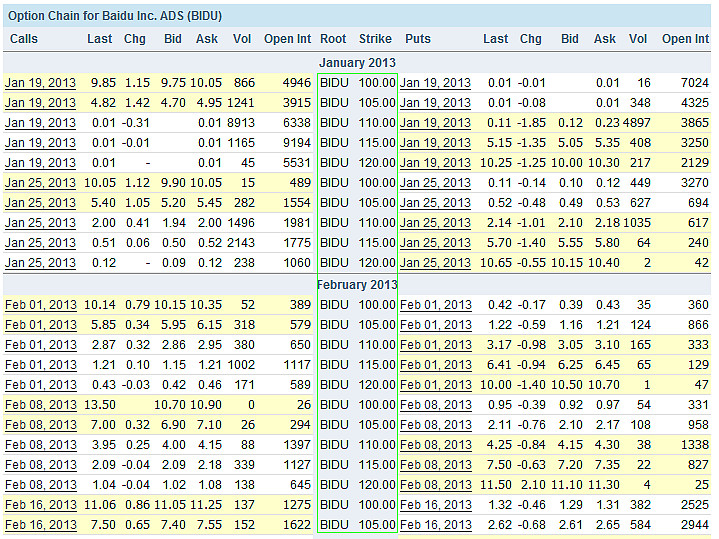Open the Jan 19, 2013 put with open interest 7024

[435, 83]
